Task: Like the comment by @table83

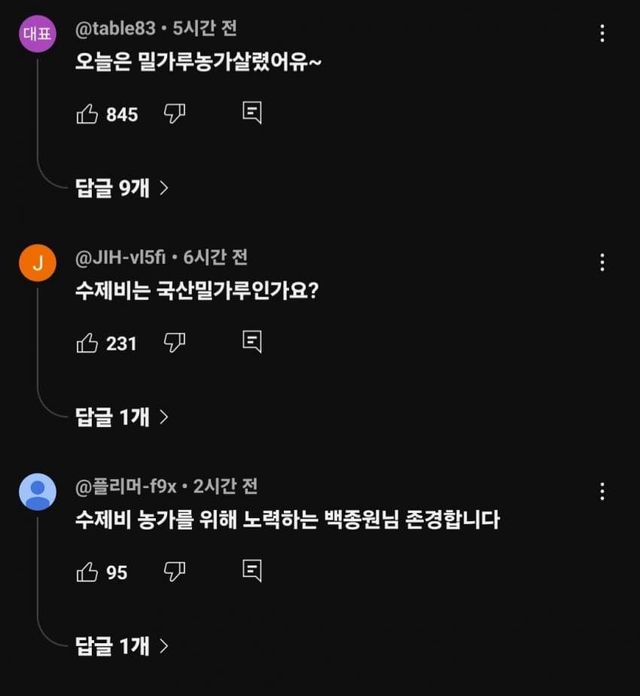Action: click(x=87, y=114)
